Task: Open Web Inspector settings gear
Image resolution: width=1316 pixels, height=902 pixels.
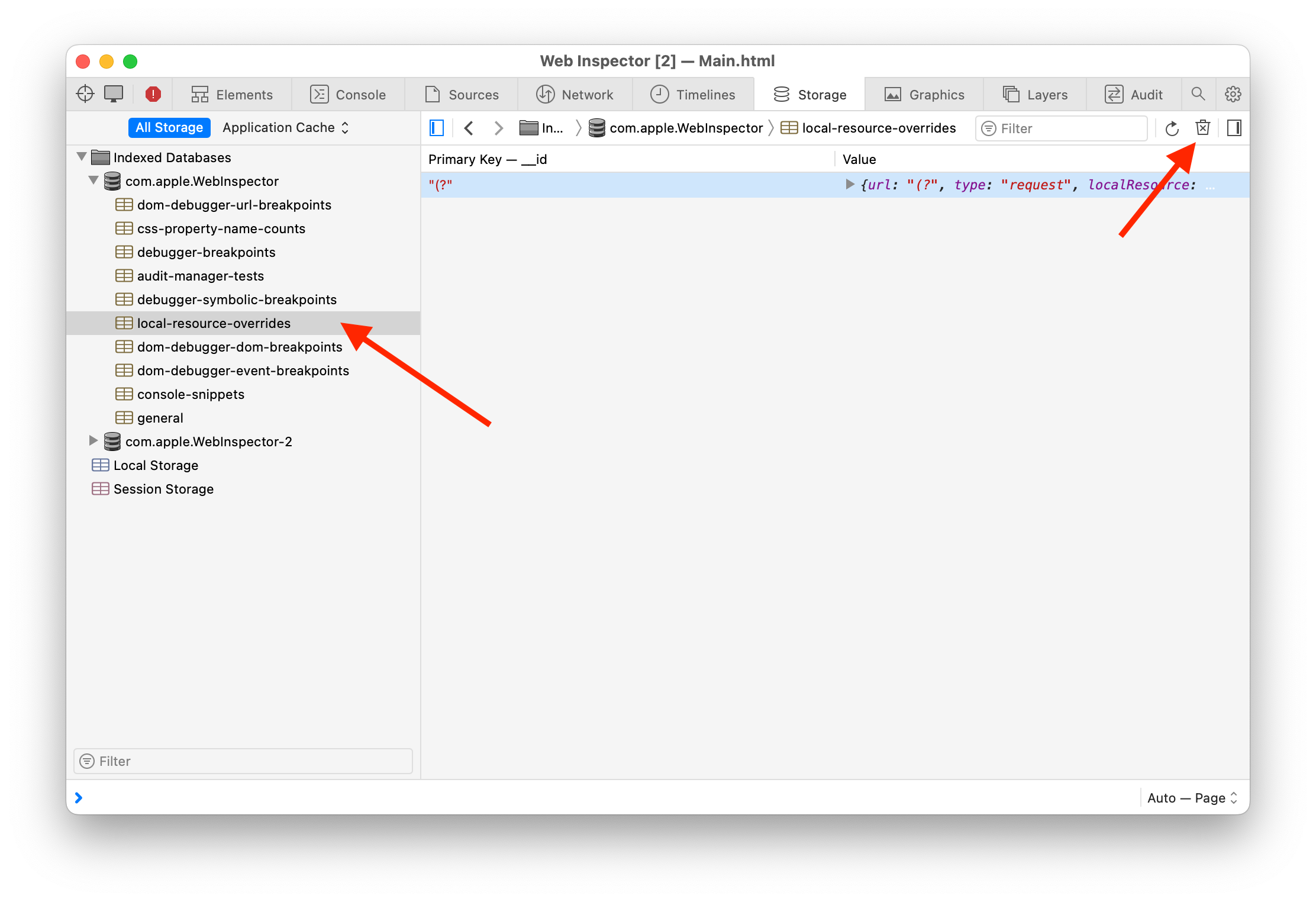Action: pos(1233,94)
